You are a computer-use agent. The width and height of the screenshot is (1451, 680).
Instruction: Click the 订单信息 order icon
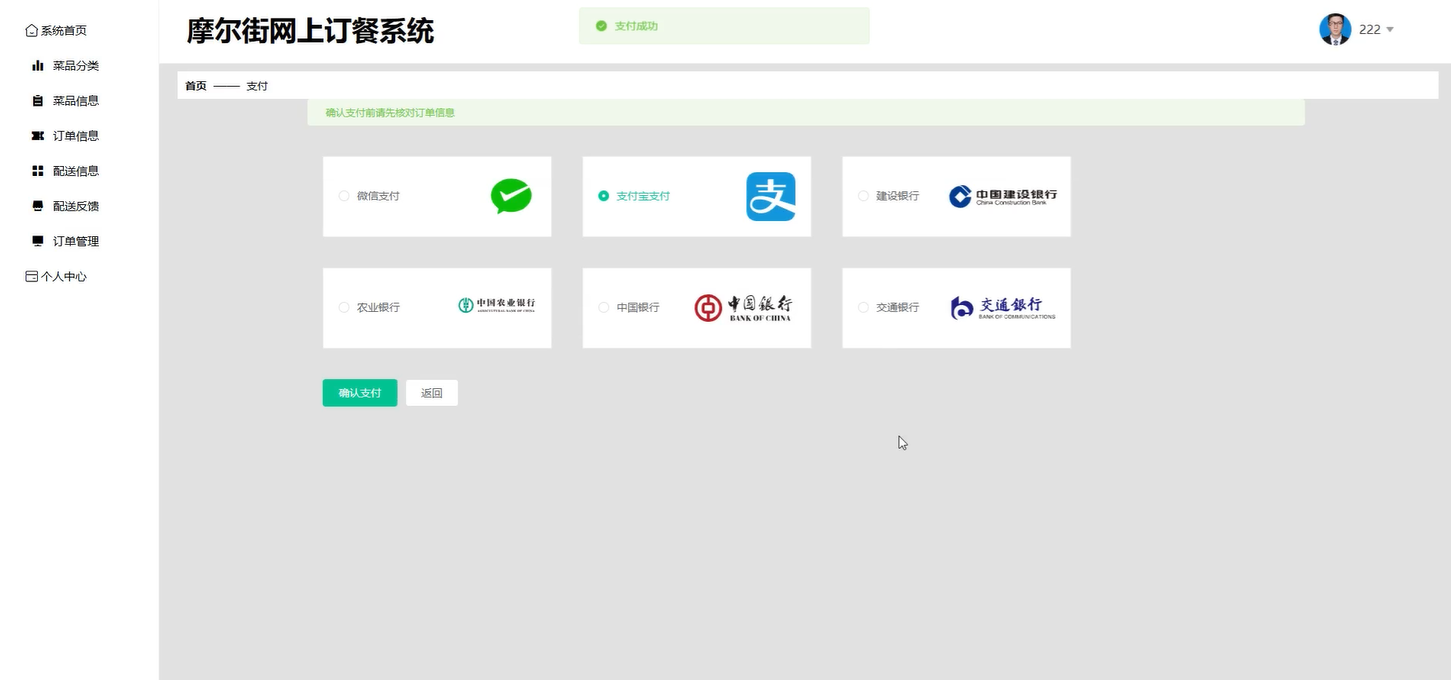(x=36, y=135)
